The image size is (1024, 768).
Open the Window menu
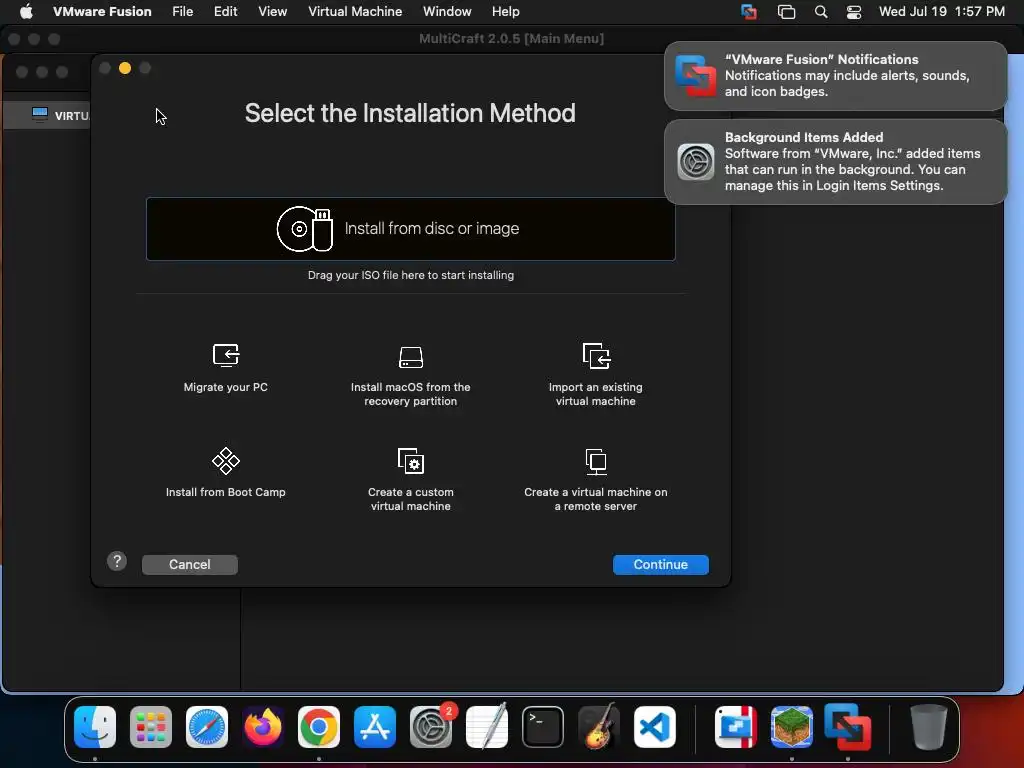[x=447, y=12]
